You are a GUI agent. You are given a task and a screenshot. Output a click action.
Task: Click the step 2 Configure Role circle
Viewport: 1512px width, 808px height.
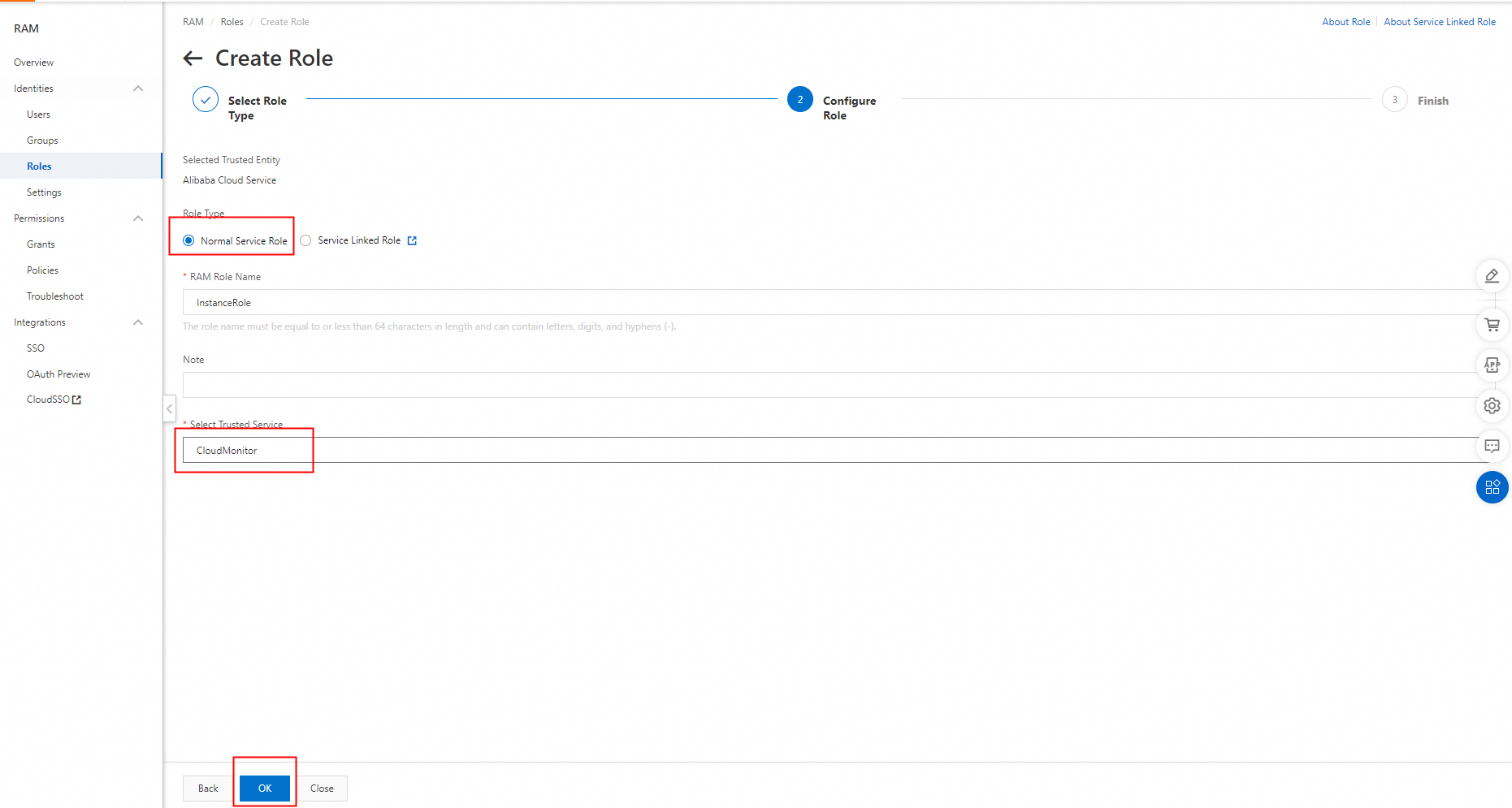[799, 99]
